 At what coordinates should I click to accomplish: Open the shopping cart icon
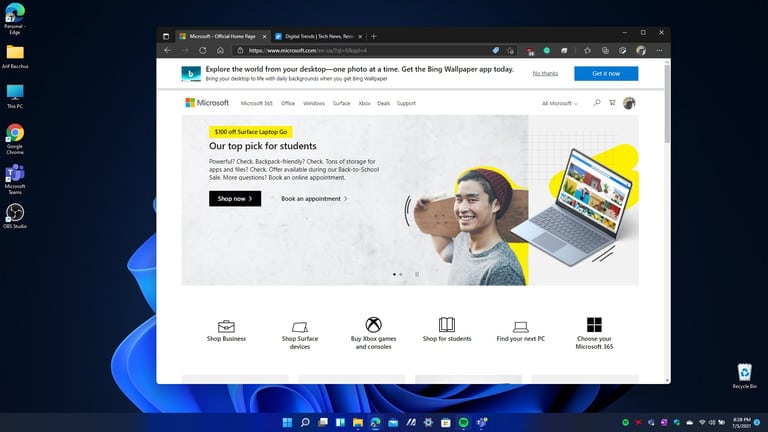click(x=612, y=103)
